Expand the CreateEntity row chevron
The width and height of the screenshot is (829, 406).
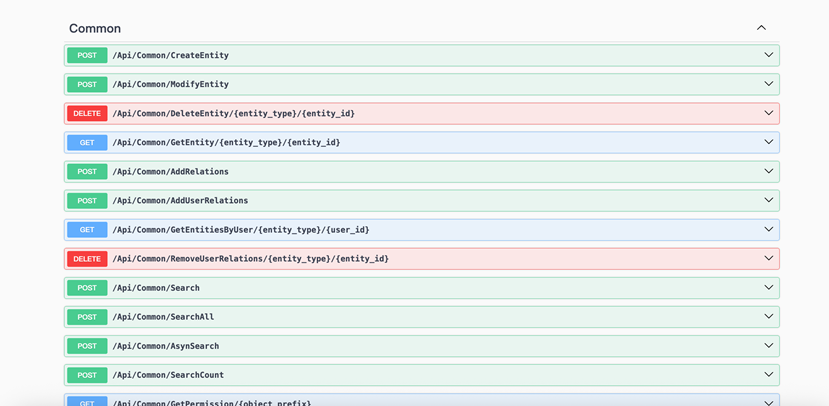coord(769,55)
